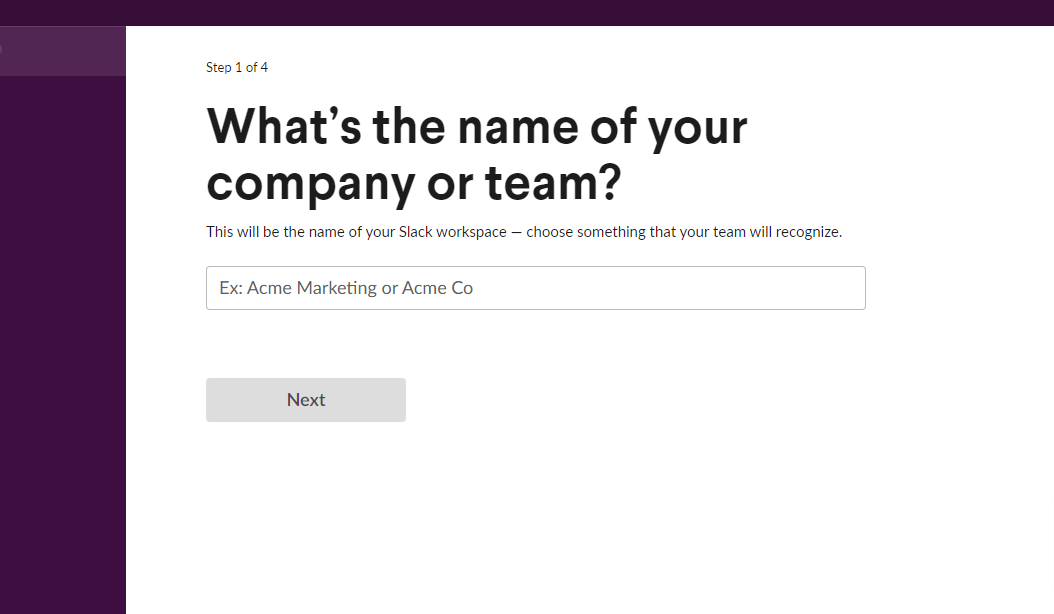This screenshot has width=1054, height=614.
Task: Click the word "workspace" in the description
Action: tap(474, 232)
